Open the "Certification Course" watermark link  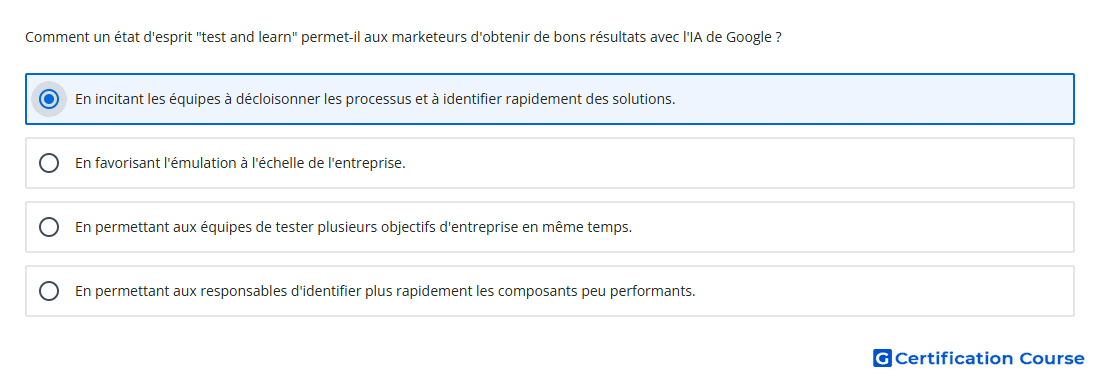(x=979, y=358)
